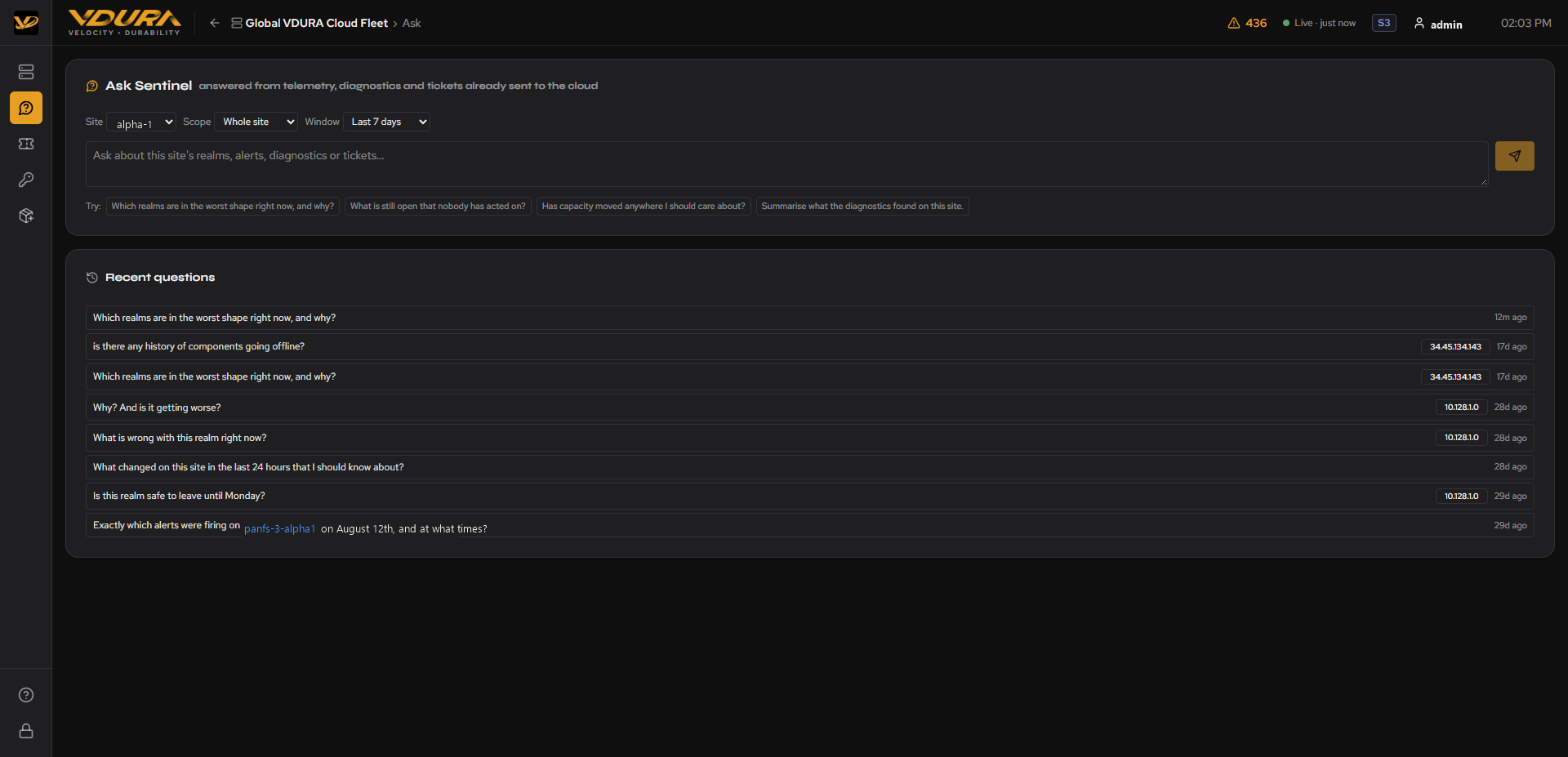
Task: Open 'Why? And is it getting worse?' question
Action: pos(809,407)
